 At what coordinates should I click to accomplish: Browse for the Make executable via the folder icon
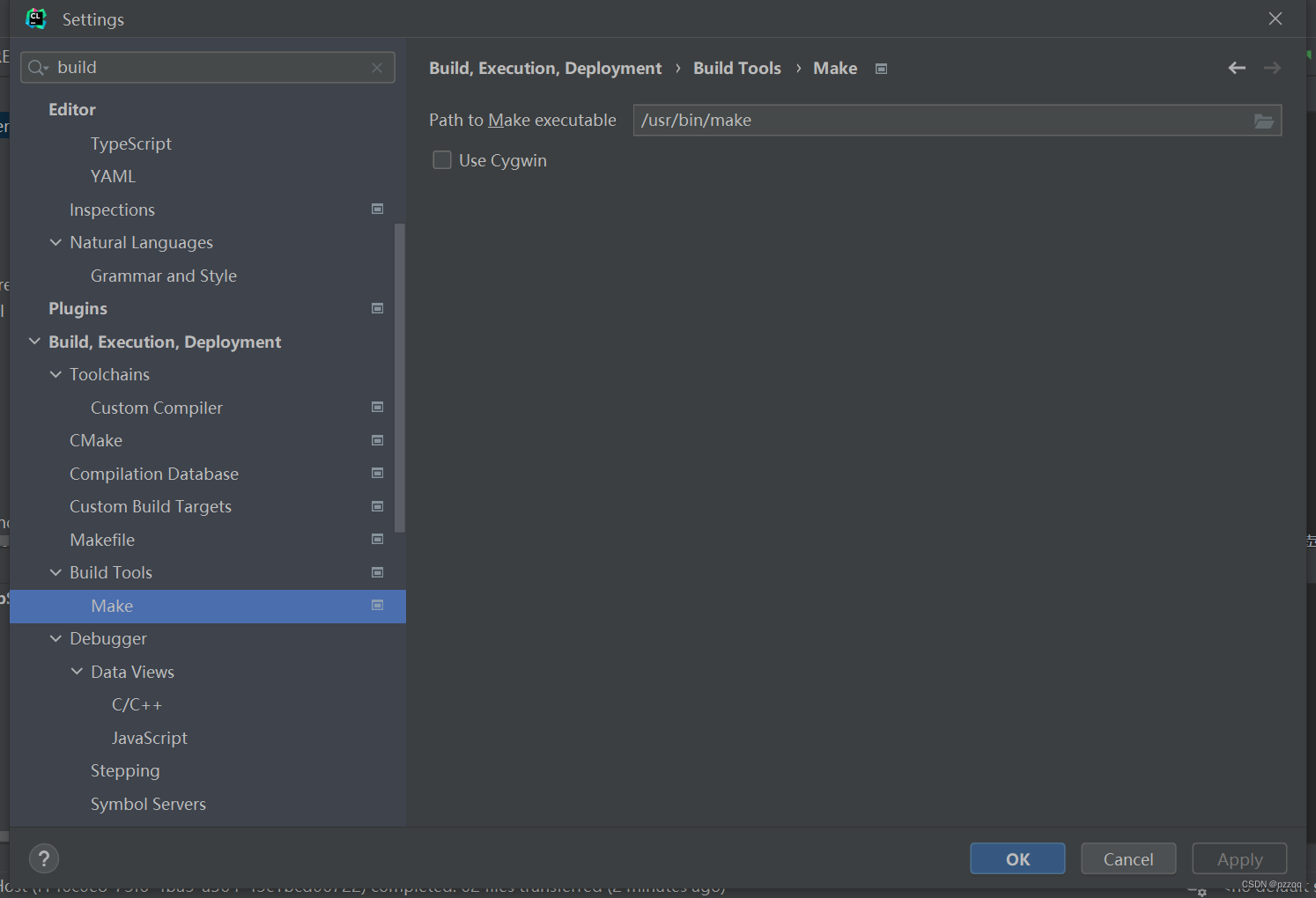[1264, 121]
